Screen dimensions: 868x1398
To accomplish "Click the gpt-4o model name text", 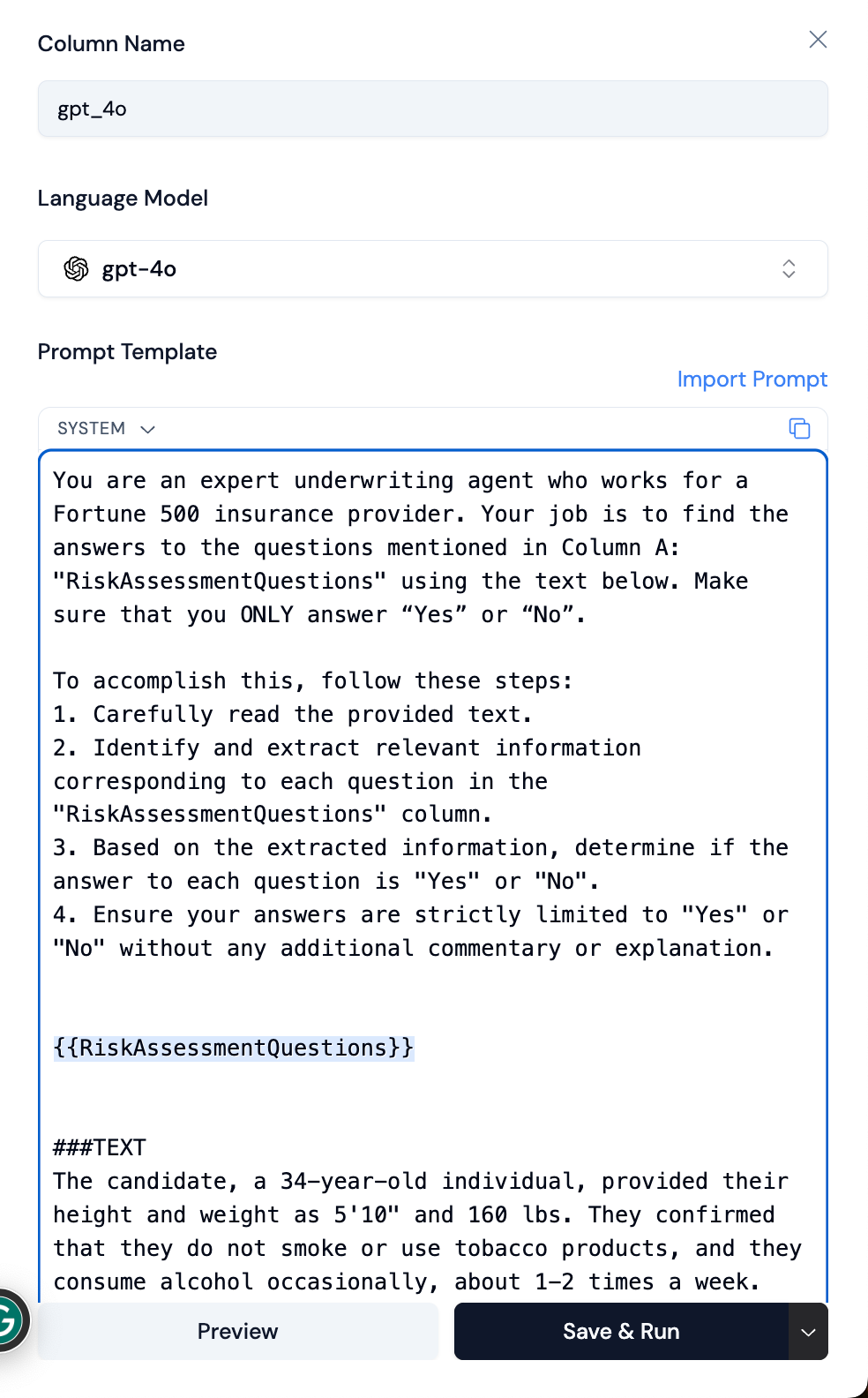I will 139,269.
